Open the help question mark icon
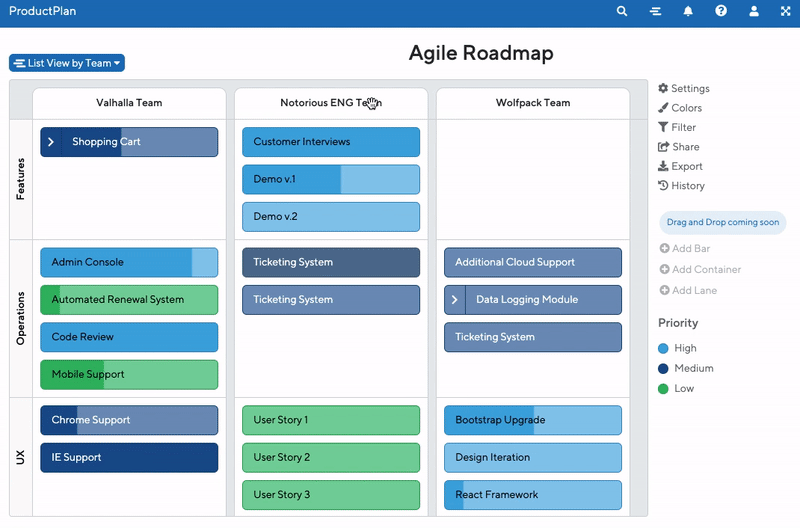The image size is (800, 528). (x=721, y=11)
